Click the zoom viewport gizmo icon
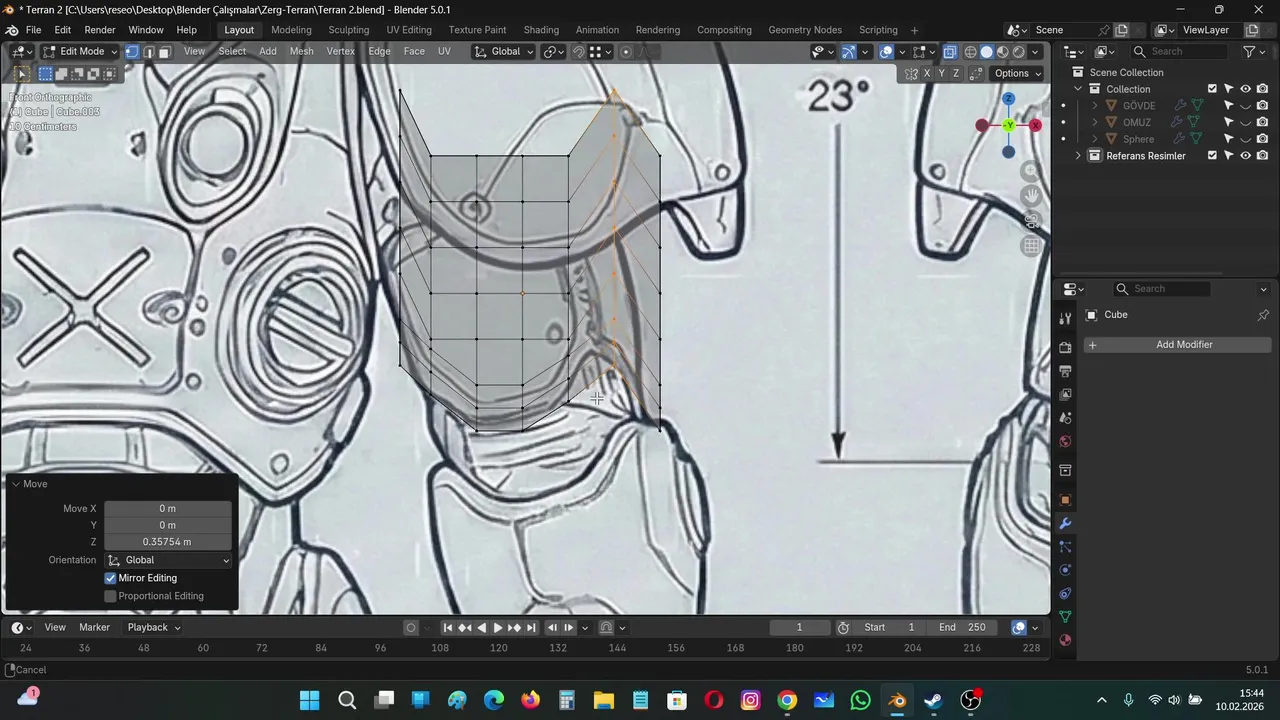1280x720 pixels. pos(1032,171)
